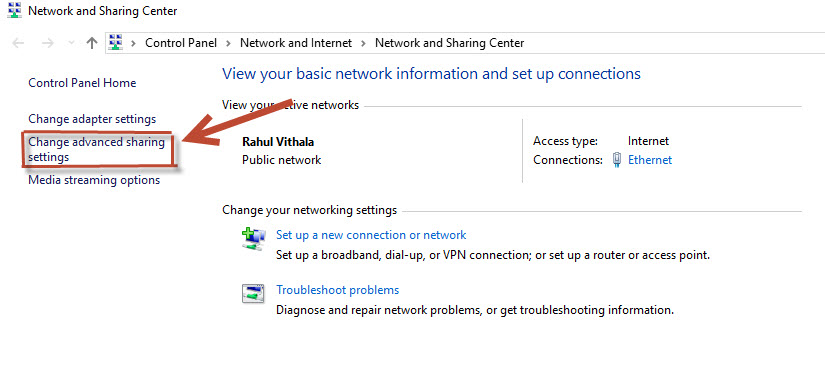
Task: Click Set up a new connection or network
Action: click(x=371, y=235)
